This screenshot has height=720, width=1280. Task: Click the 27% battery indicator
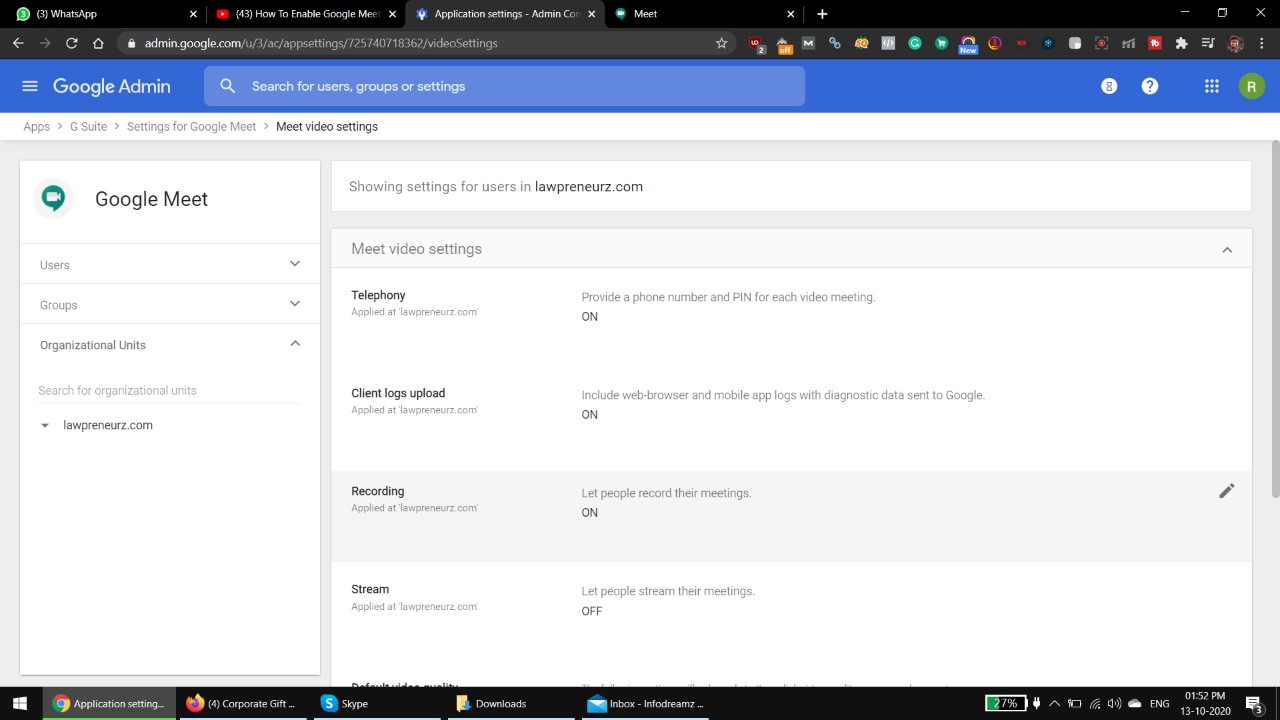pos(1005,704)
